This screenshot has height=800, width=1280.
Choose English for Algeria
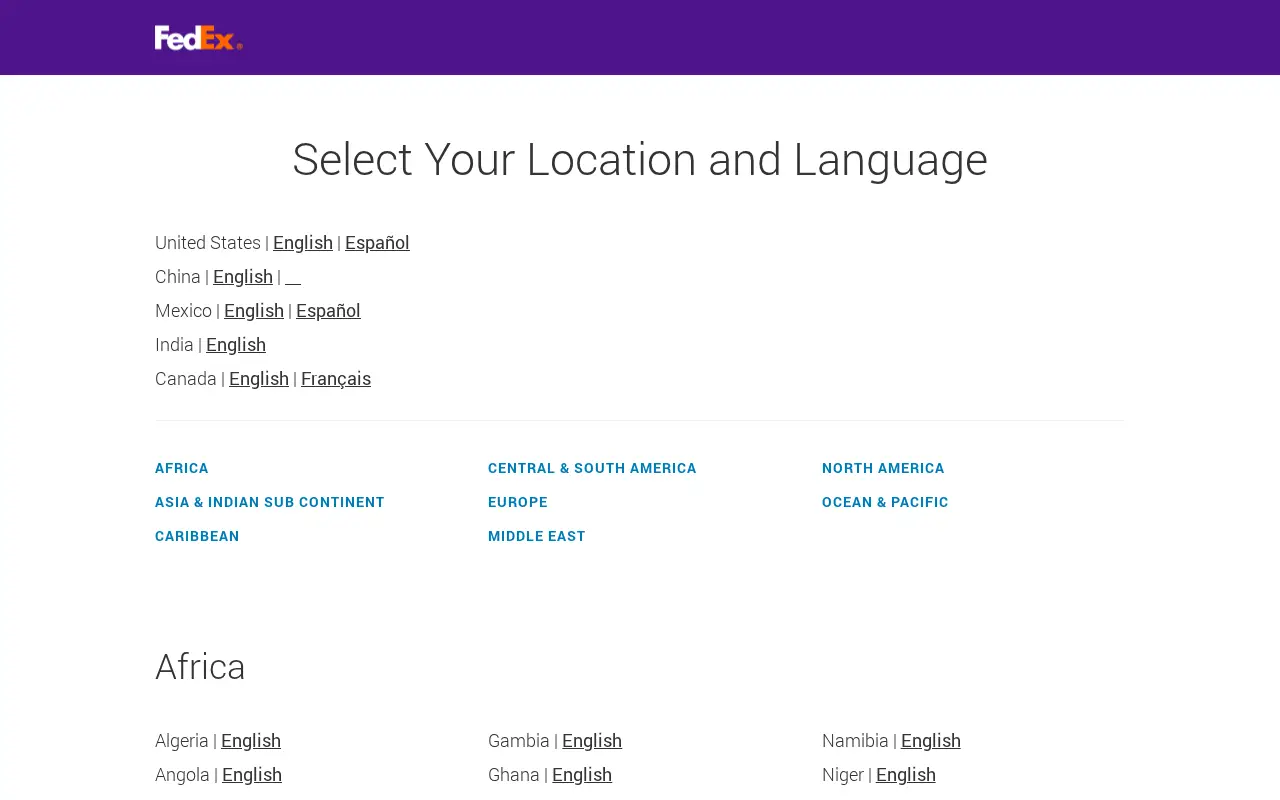coord(251,740)
